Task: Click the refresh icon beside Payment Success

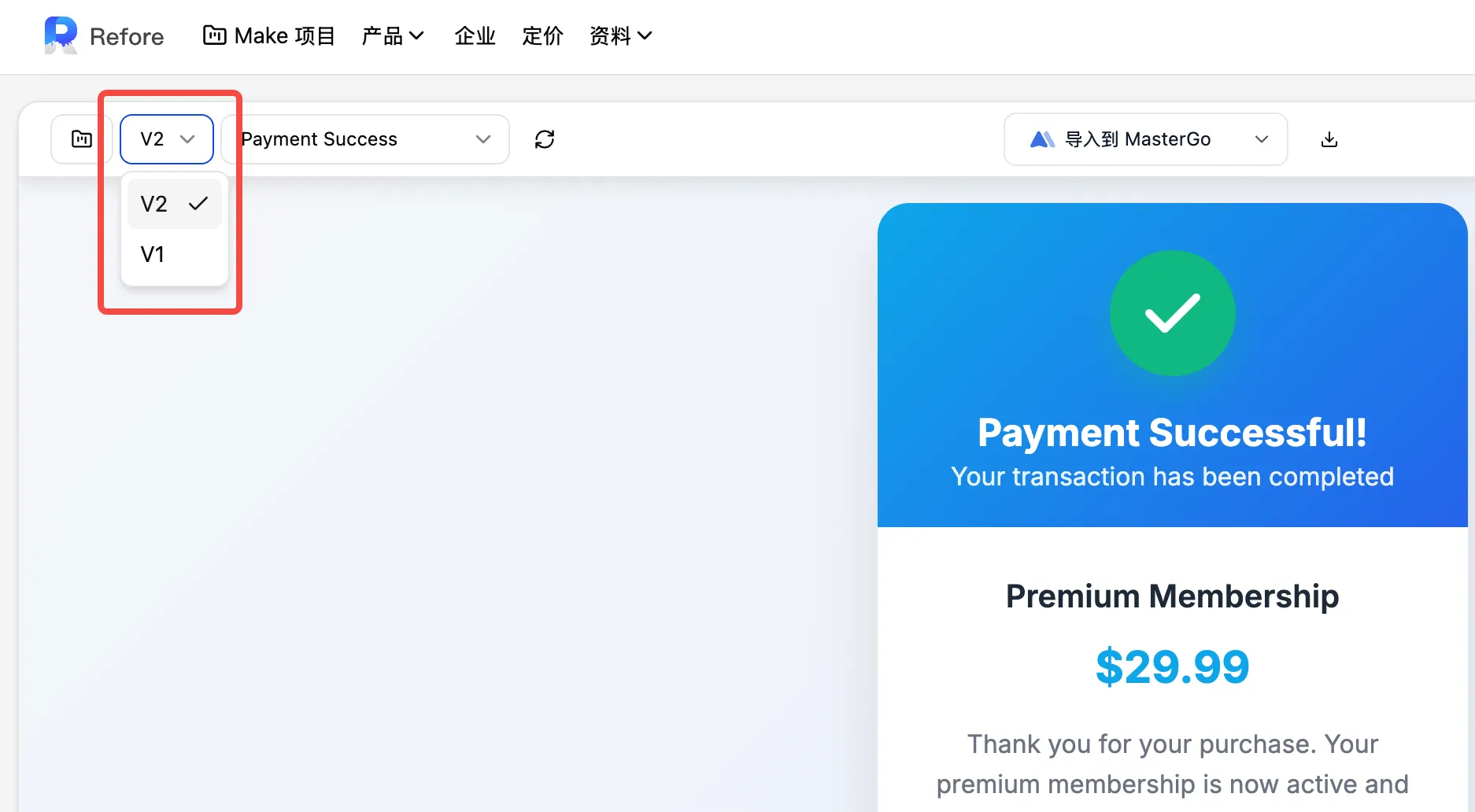Action: [545, 139]
